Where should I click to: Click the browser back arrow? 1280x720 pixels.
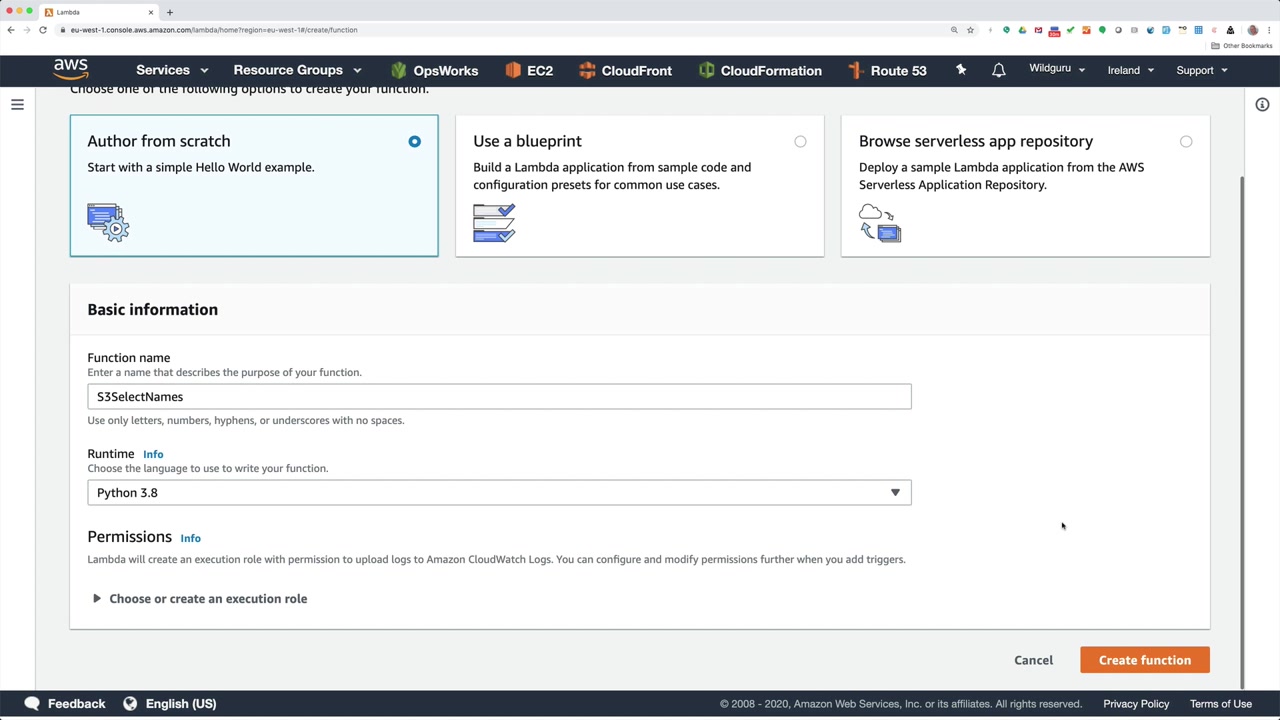pos(11,30)
